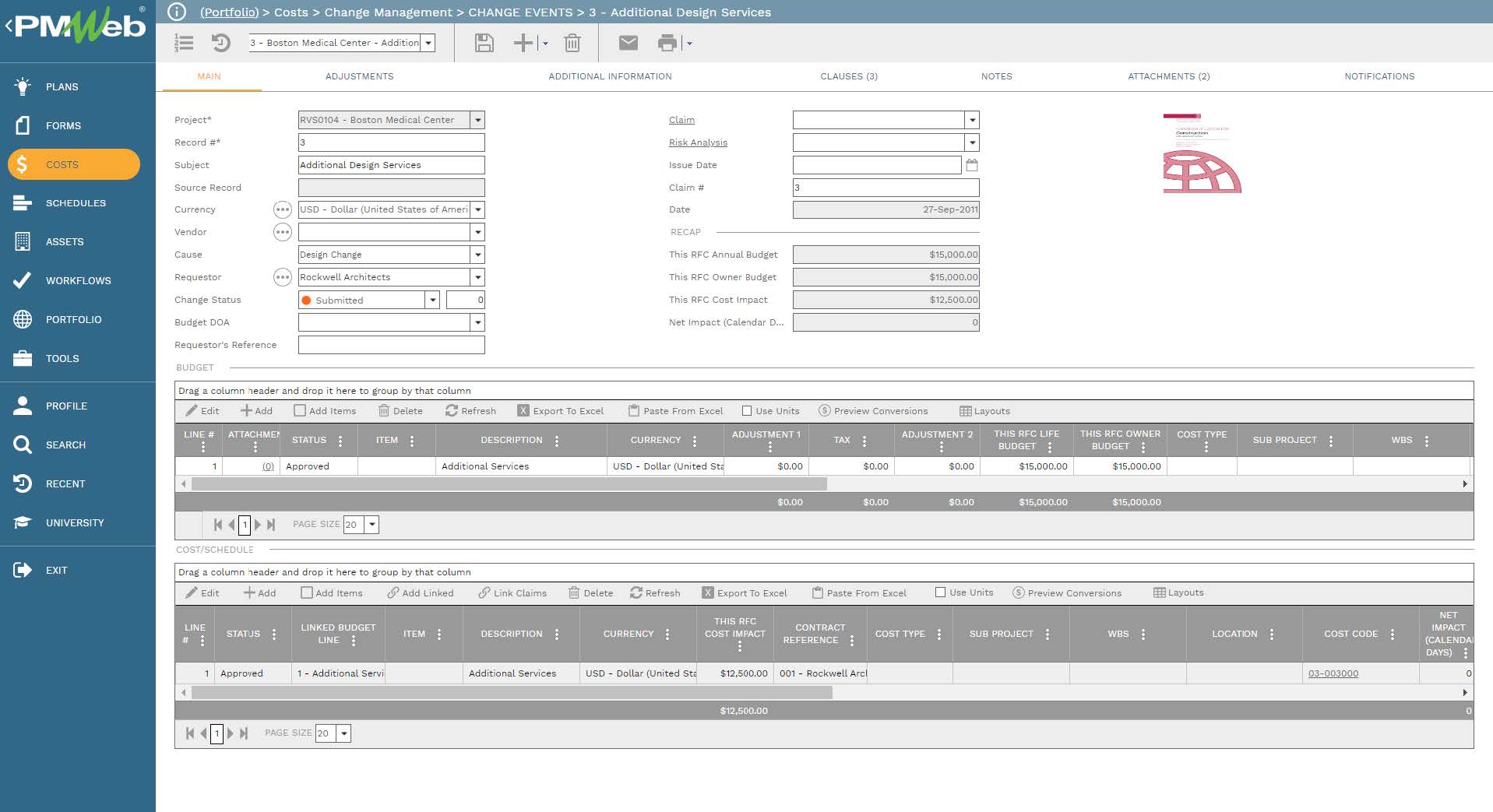Image resolution: width=1493 pixels, height=812 pixels.
Task: Switch to the Additional Information tab
Action: pyautogui.click(x=610, y=76)
